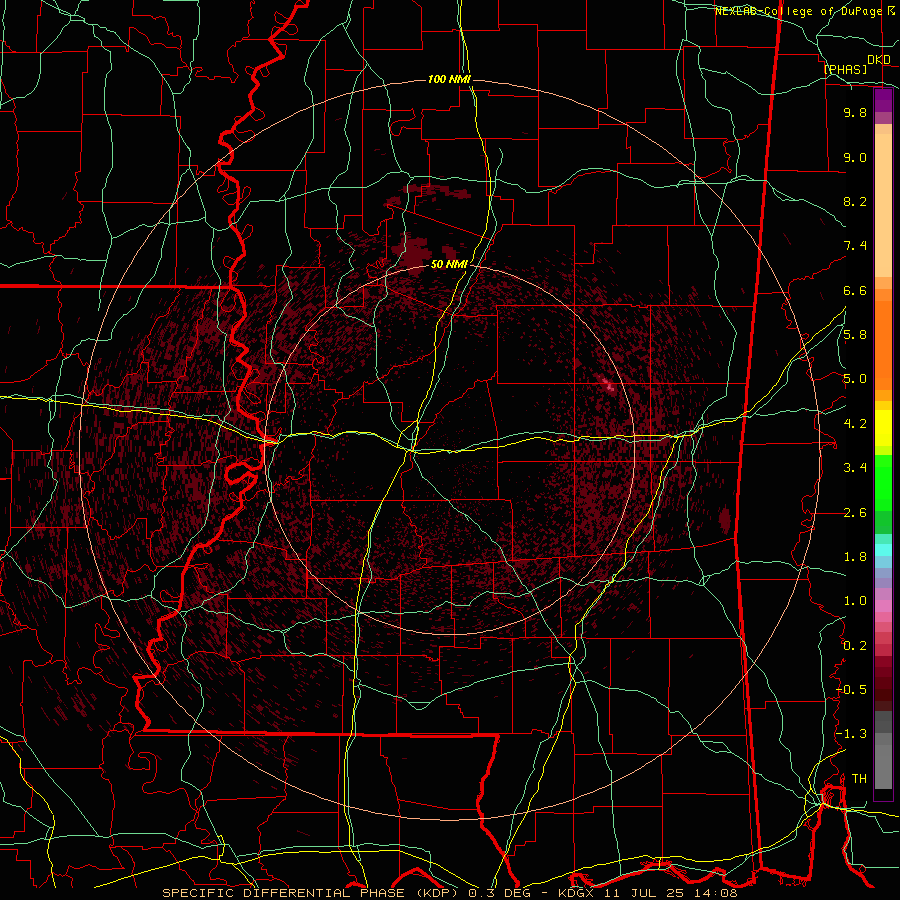Pick the purple segment atop the color bar

point(883,100)
